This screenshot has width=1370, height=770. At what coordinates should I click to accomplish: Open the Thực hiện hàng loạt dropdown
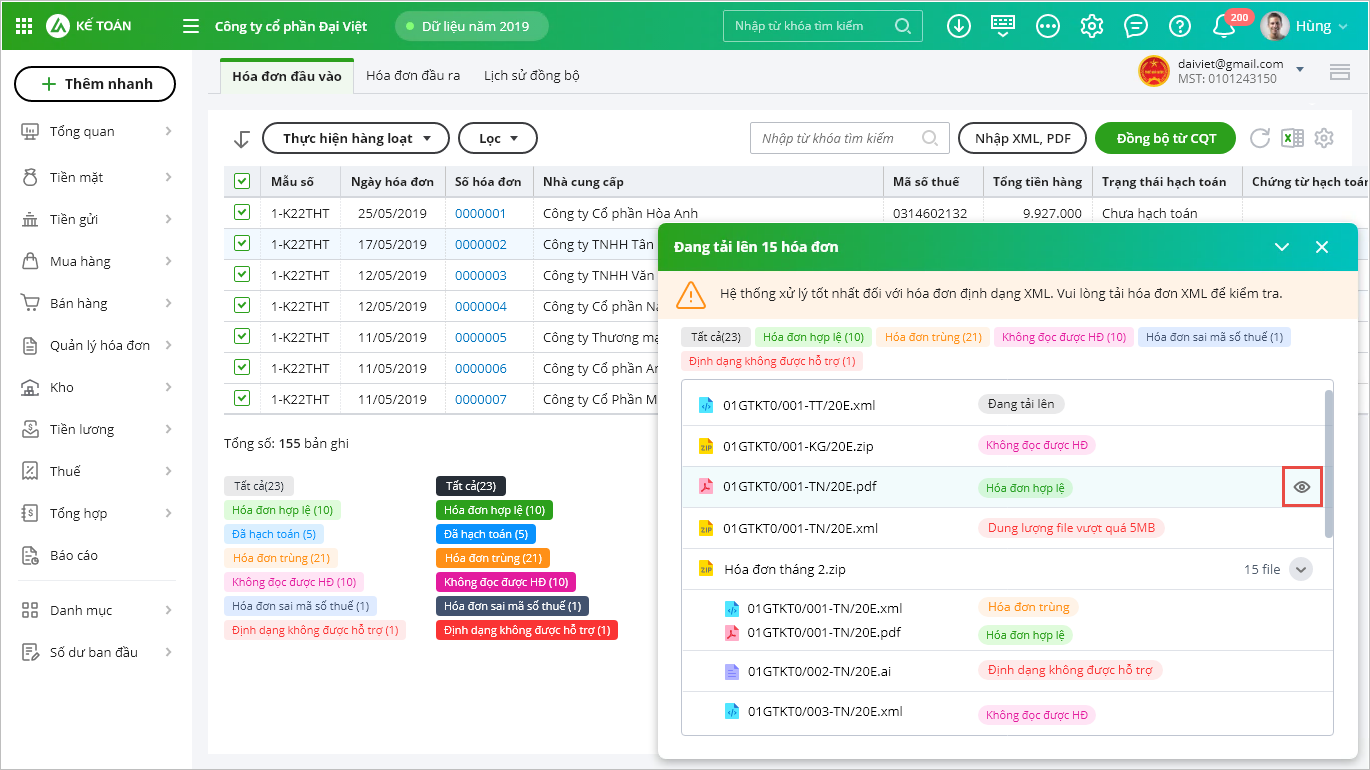[355, 139]
